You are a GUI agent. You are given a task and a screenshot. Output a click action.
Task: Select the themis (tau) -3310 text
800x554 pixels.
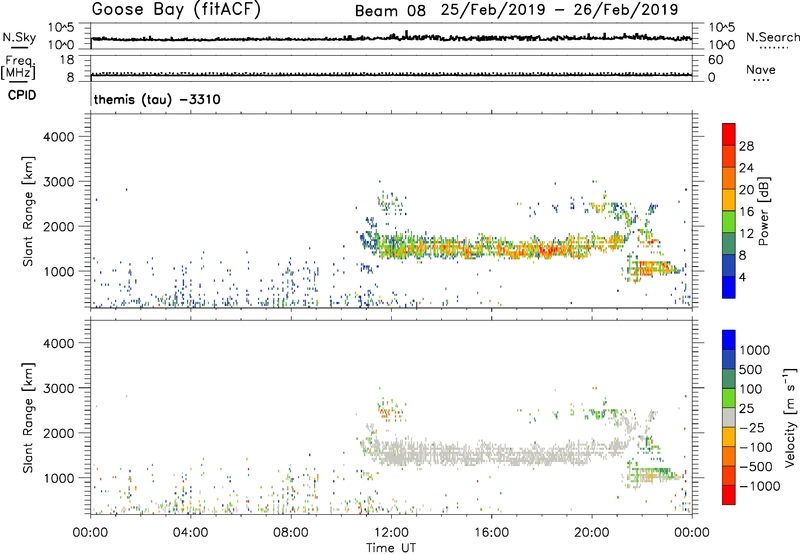(157, 99)
